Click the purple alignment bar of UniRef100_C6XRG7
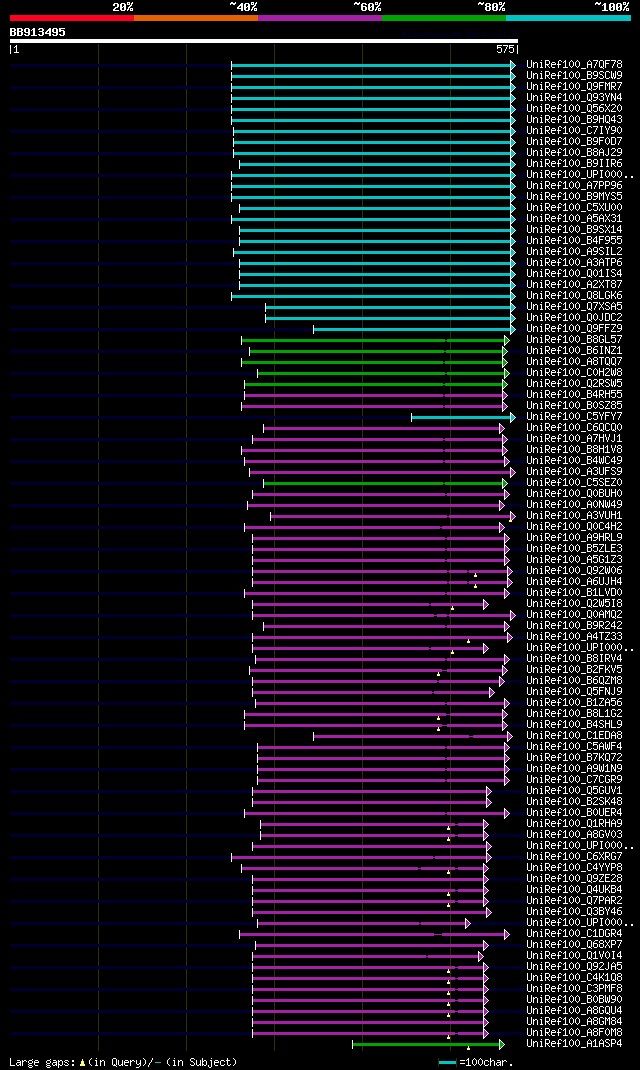 pos(361,857)
